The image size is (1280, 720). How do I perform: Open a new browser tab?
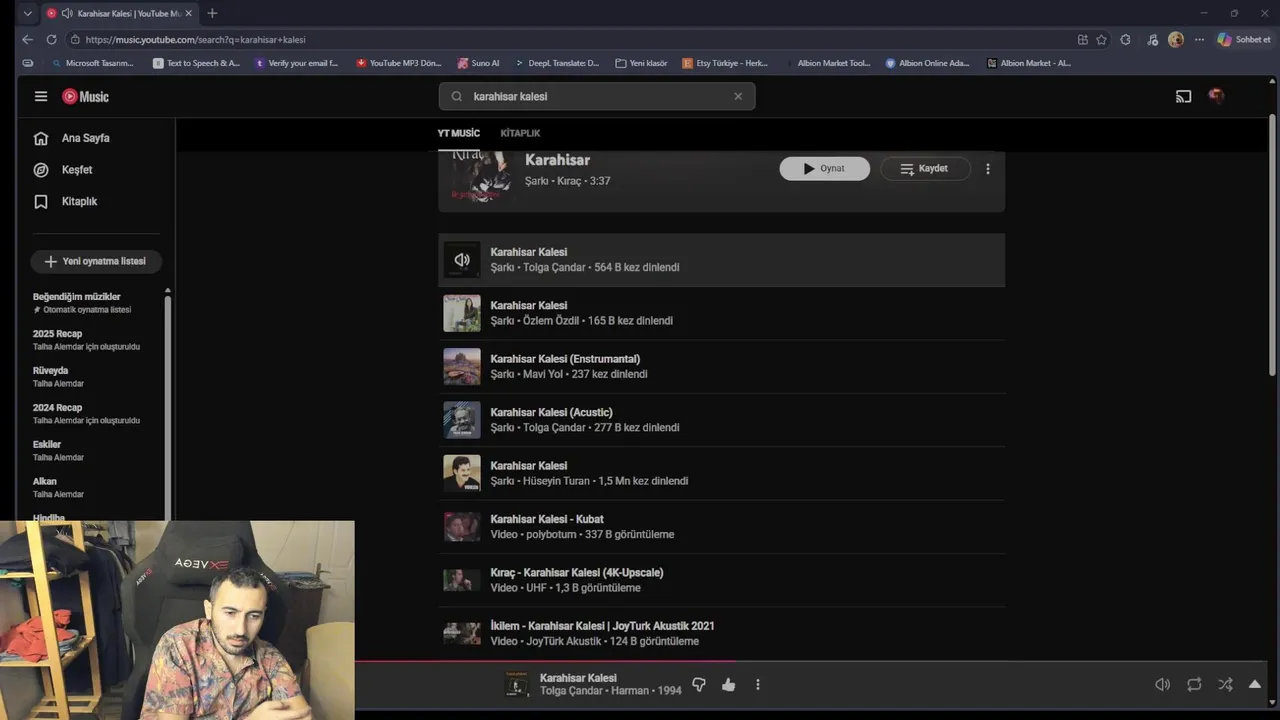tap(212, 13)
